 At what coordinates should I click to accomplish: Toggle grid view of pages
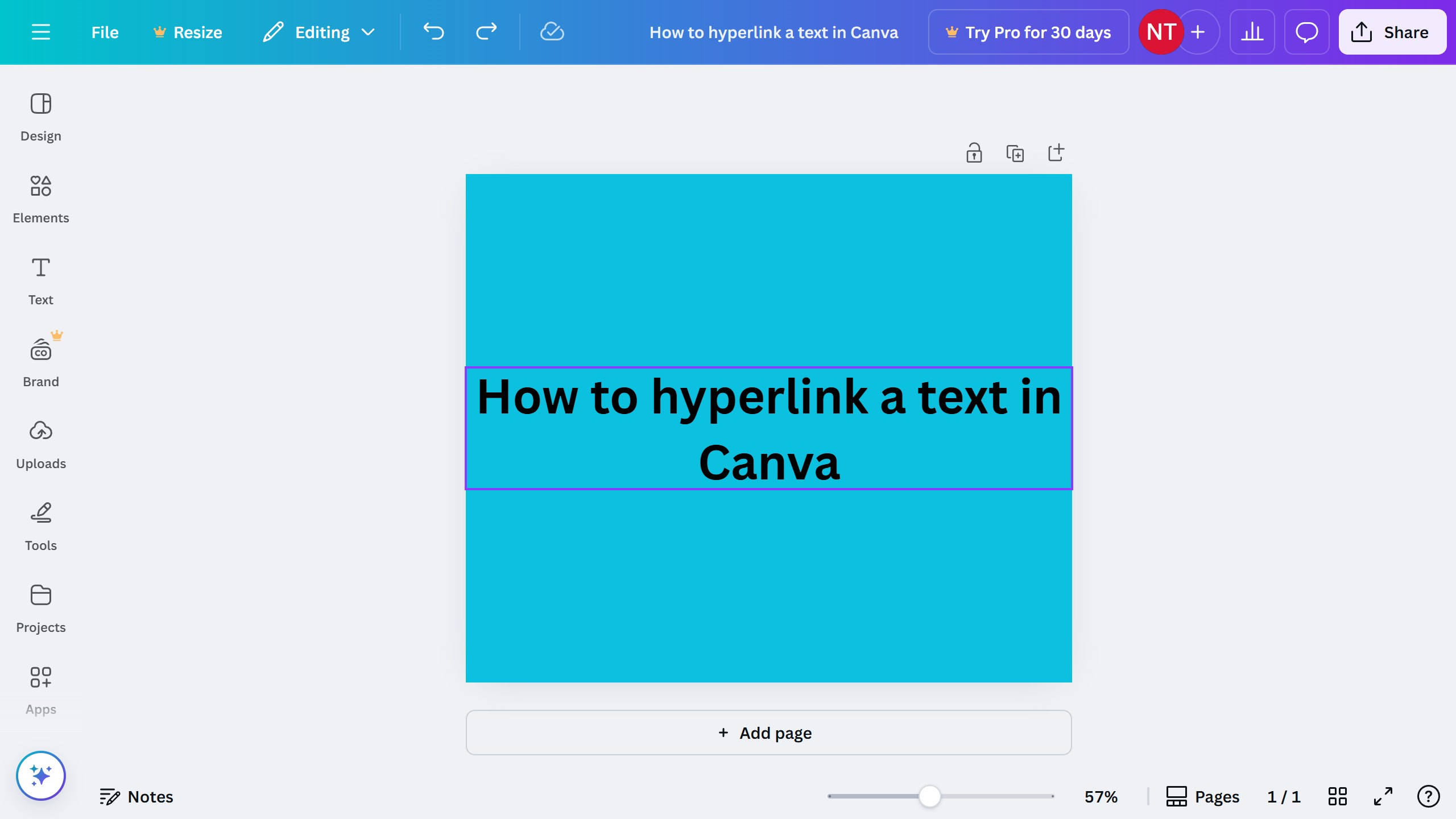(x=1337, y=796)
